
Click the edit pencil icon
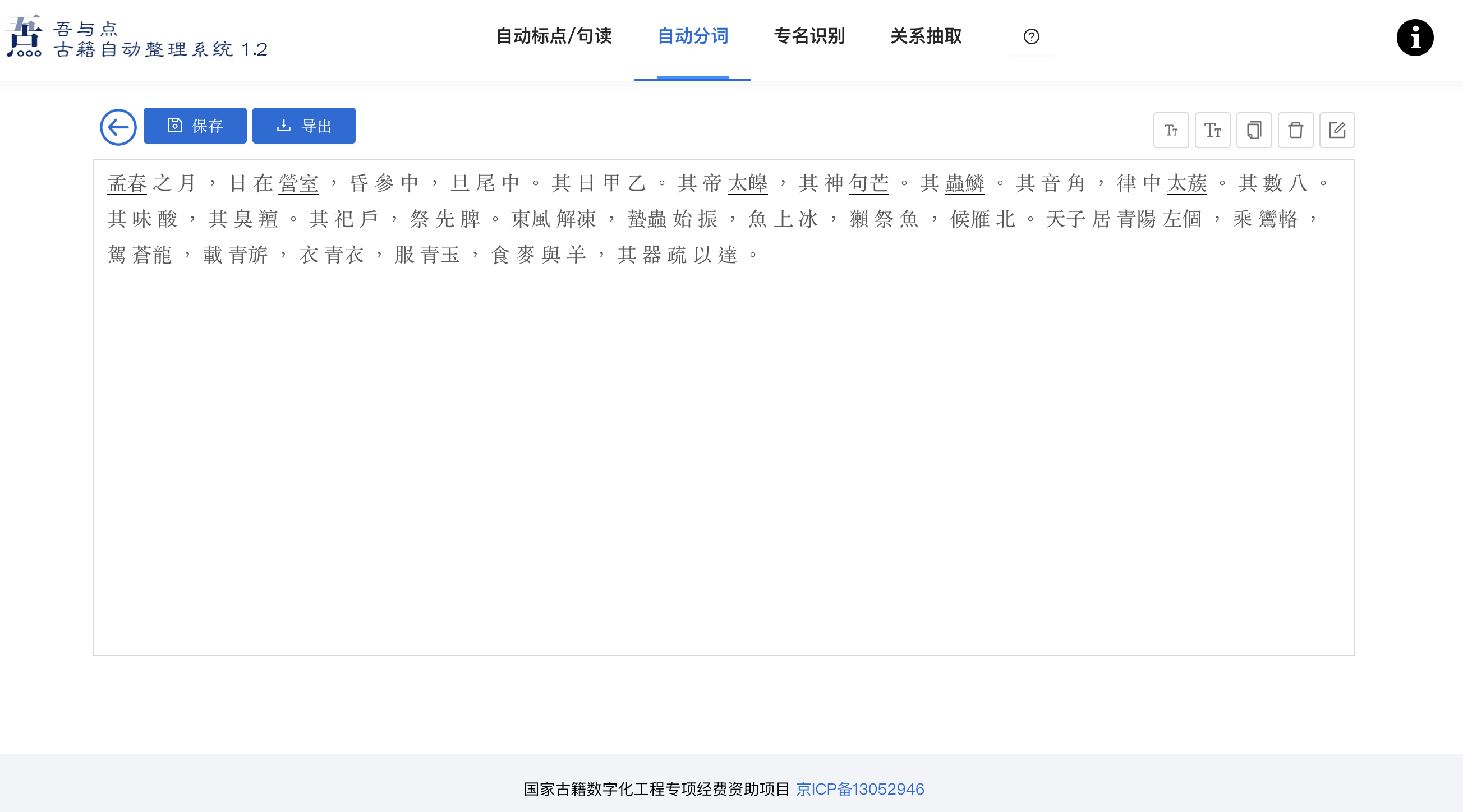pyautogui.click(x=1336, y=130)
